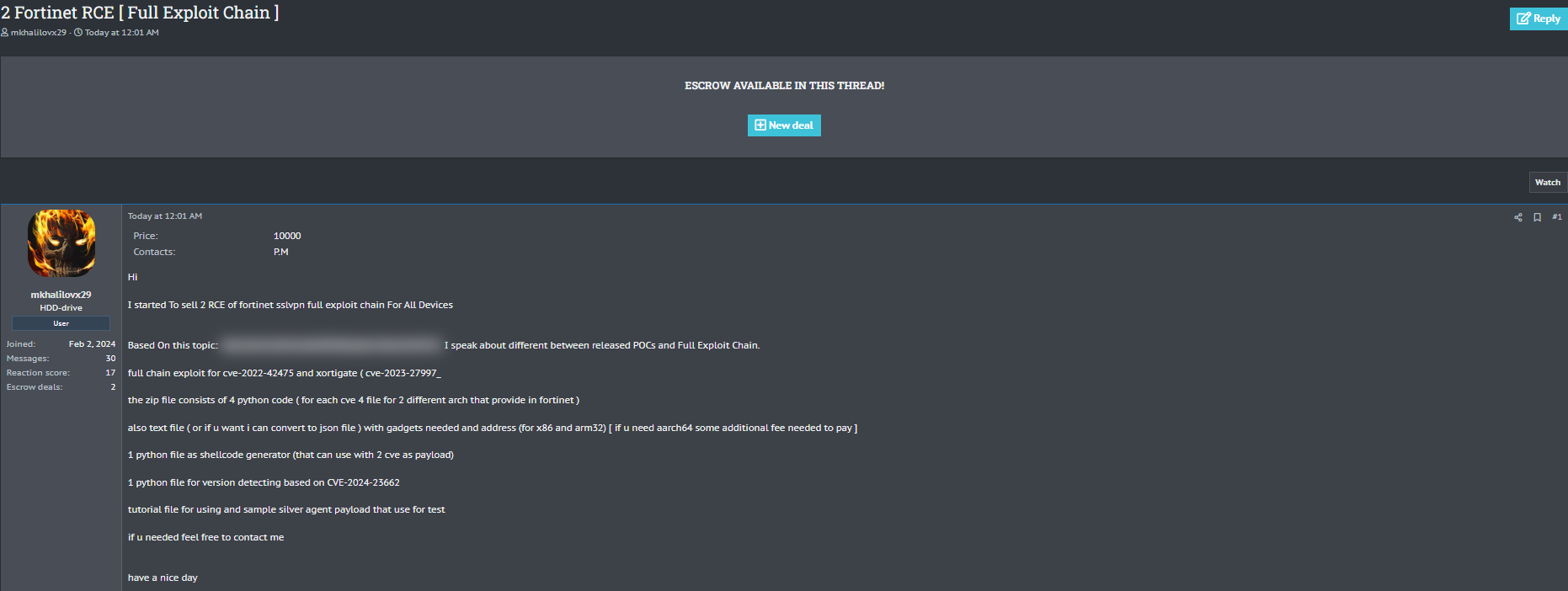Click the post's Today at 12:01 AM timestamp
Image resolution: width=1568 pixels, height=591 pixels.
click(x=165, y=216)
